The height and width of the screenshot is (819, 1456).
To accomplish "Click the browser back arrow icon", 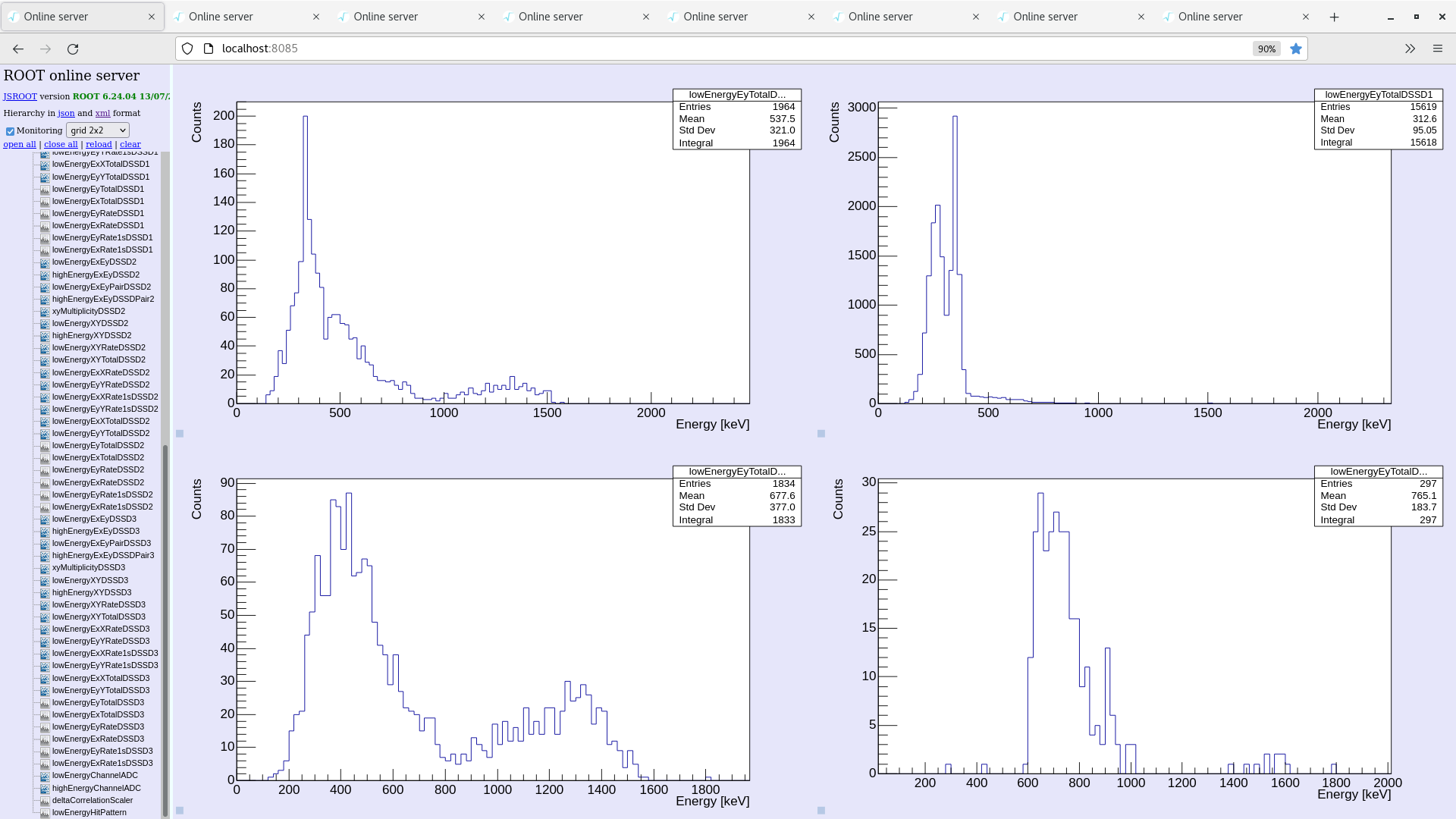I will (x=17, y=49).
